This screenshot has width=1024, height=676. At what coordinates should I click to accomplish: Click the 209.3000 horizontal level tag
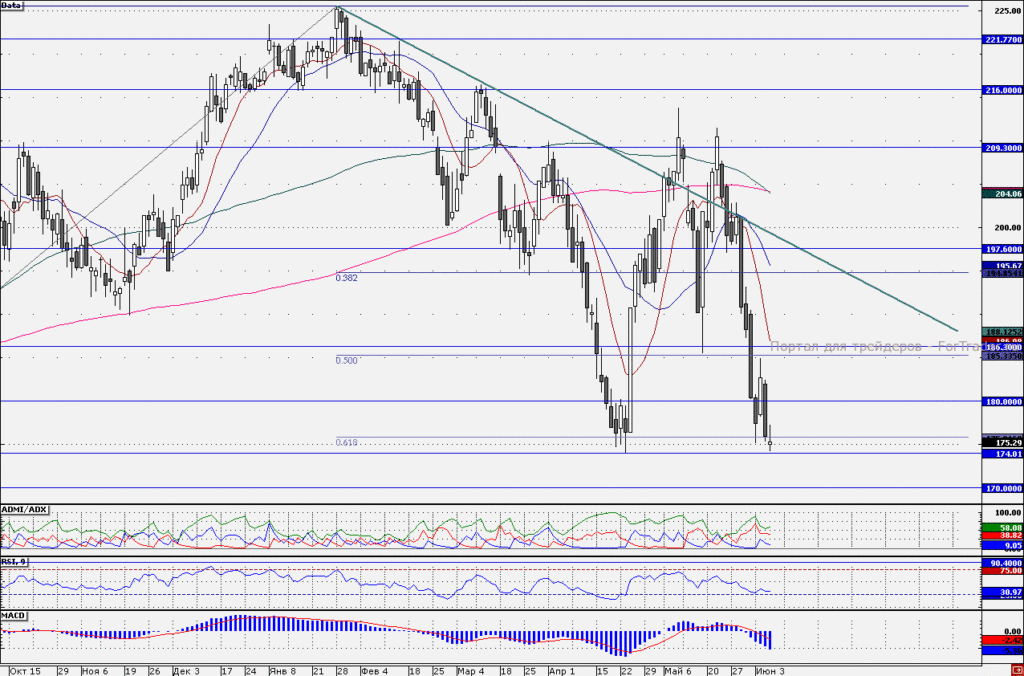(x=1002, y=148)
